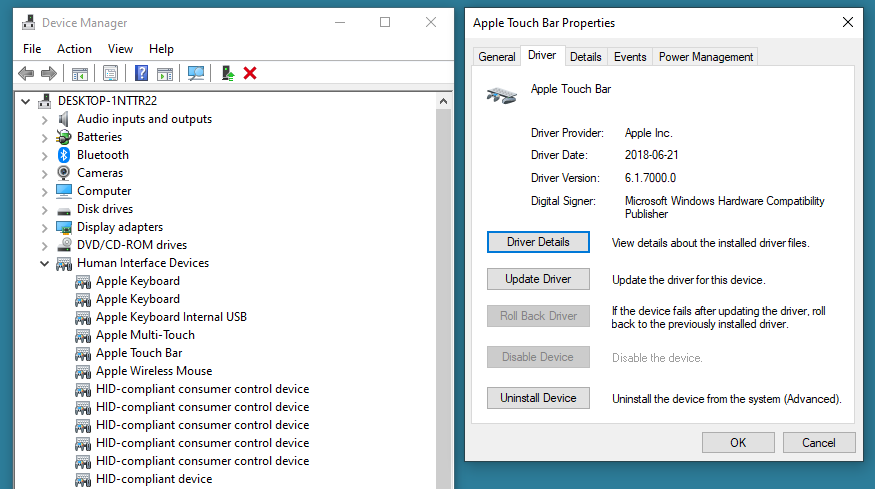This screenshot has height=489, width=875.
Task: Click the Update driver toolbar icon
Action: 228,73
